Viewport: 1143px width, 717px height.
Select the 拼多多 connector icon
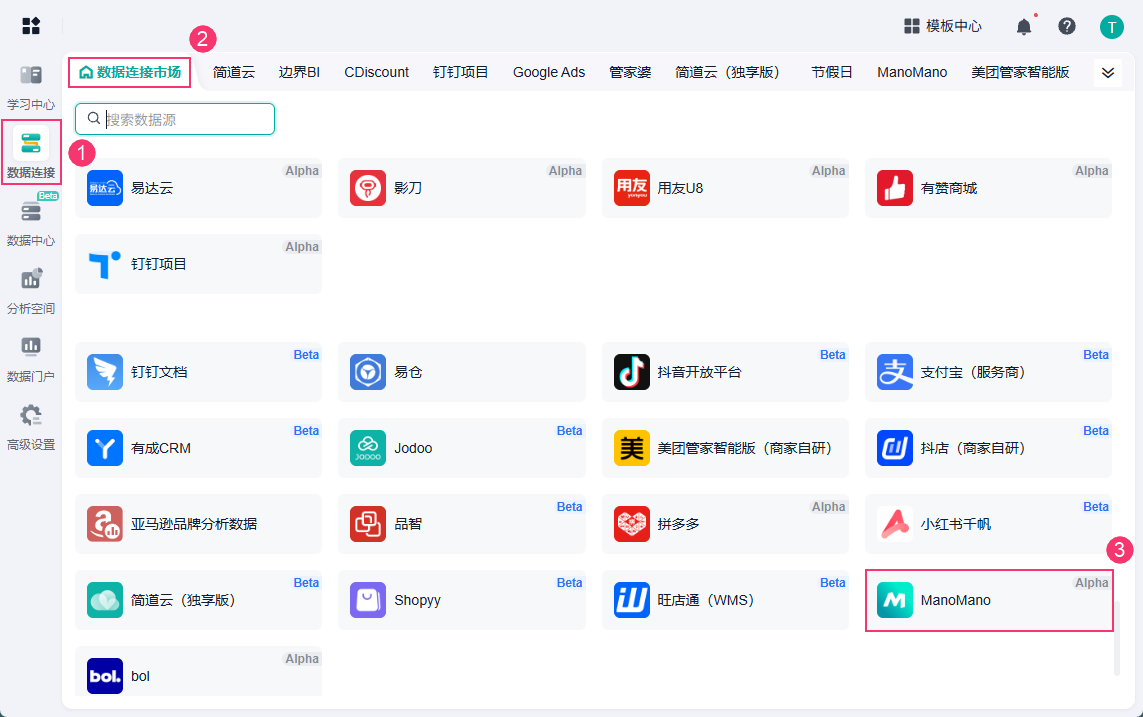[631, 524]
